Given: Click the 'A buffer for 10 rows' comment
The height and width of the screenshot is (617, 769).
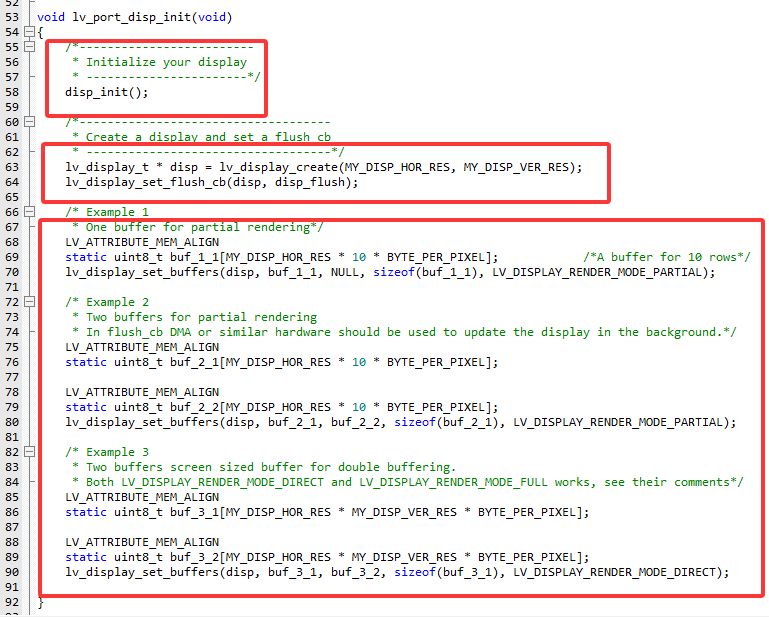Looking at the screenshot, I should 666,257.
